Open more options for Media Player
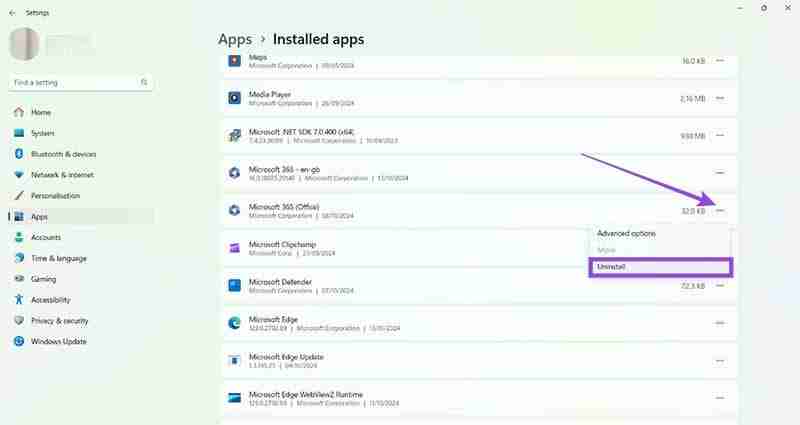Screen dimensions: 800x425 pos(720,98)
